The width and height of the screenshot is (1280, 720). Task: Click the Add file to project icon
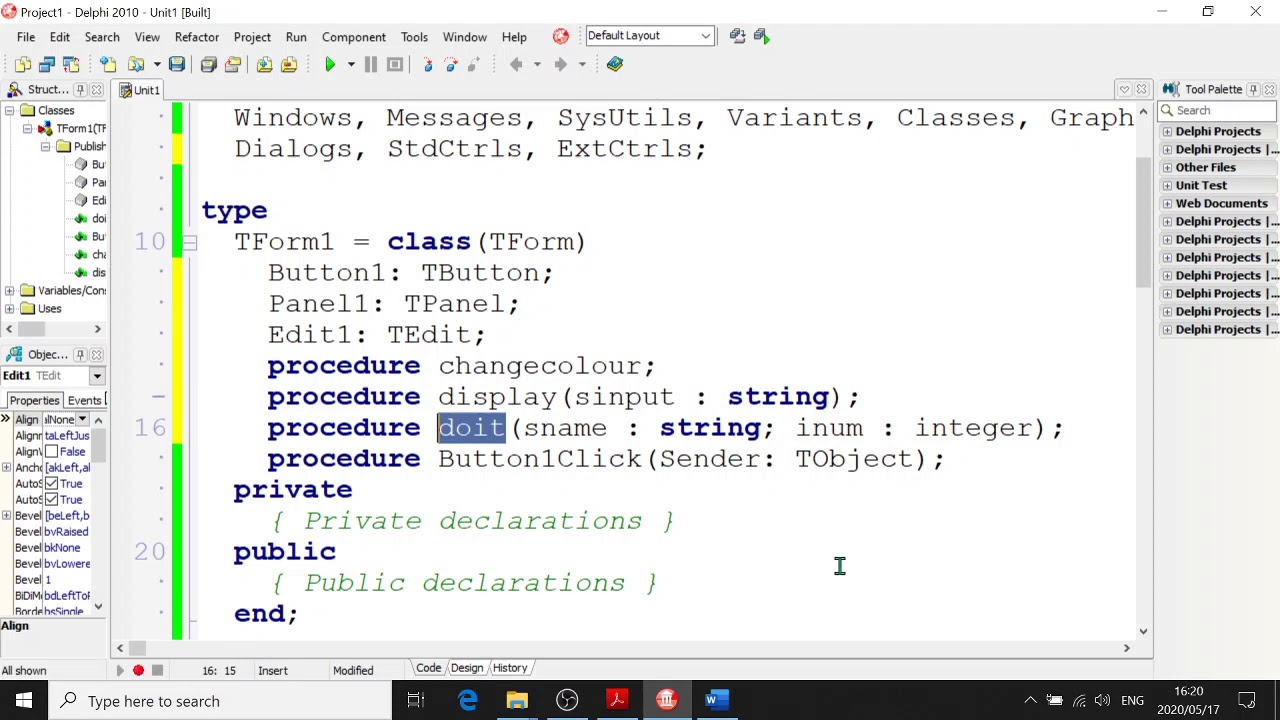[x=264, y=64]
